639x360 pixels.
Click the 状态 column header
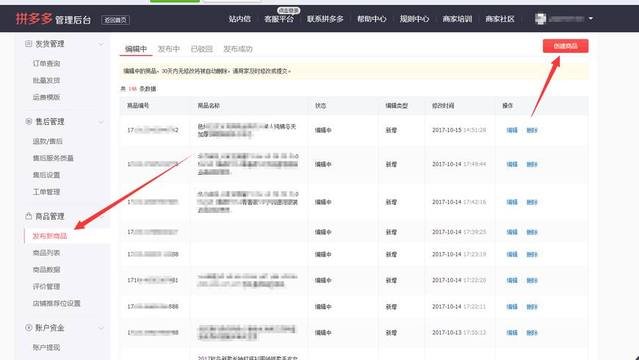click(x=321, y=106)
